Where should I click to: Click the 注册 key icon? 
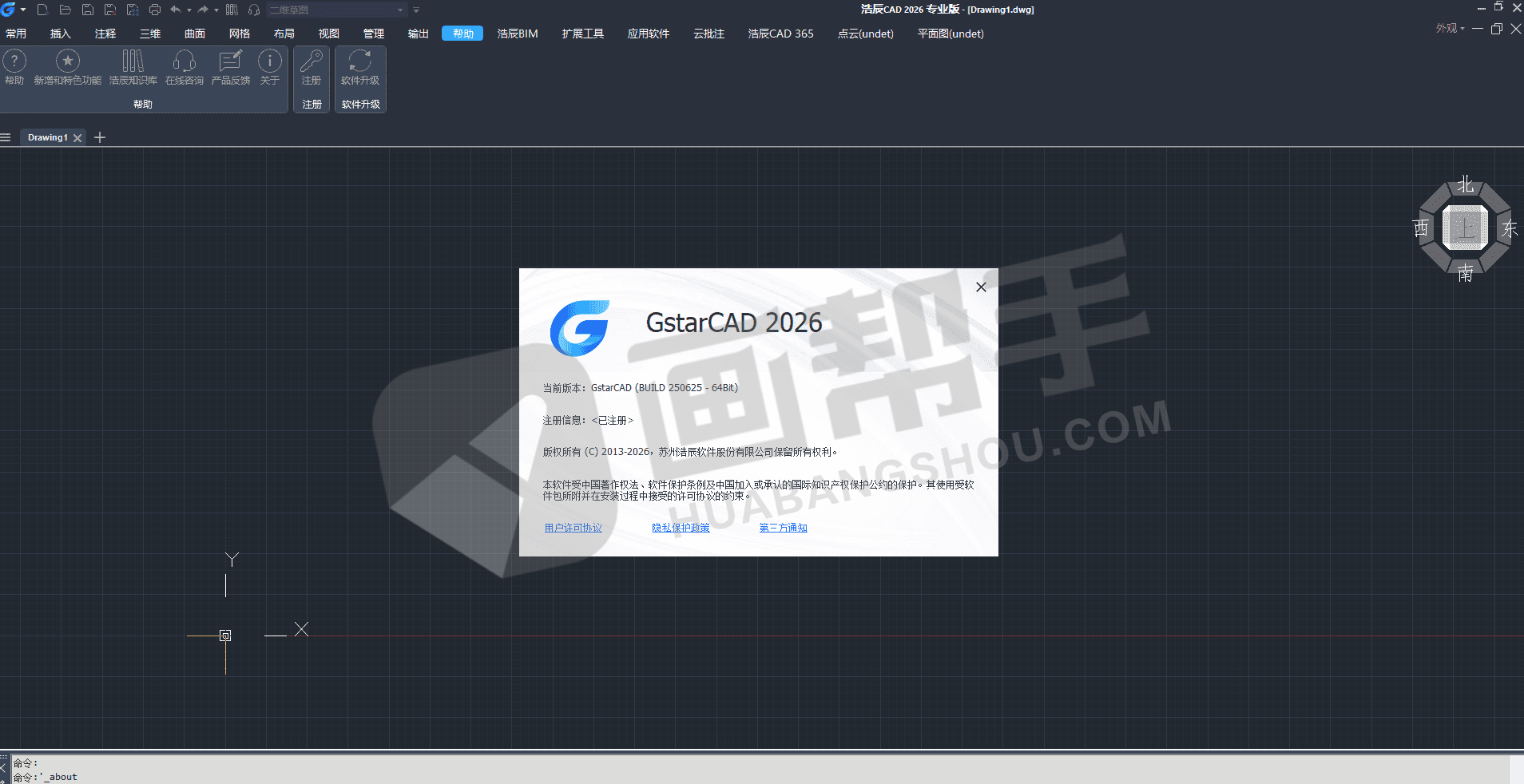tap(312, 67)
